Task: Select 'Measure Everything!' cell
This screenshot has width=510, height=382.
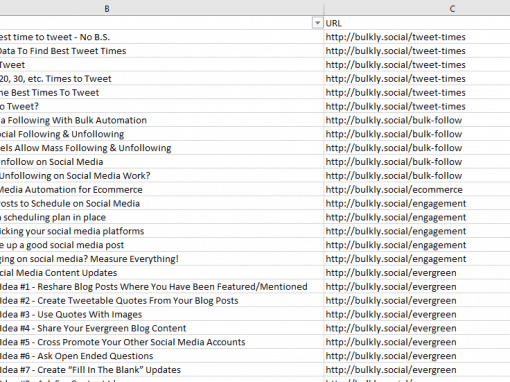Action: (x=162, y=259)
